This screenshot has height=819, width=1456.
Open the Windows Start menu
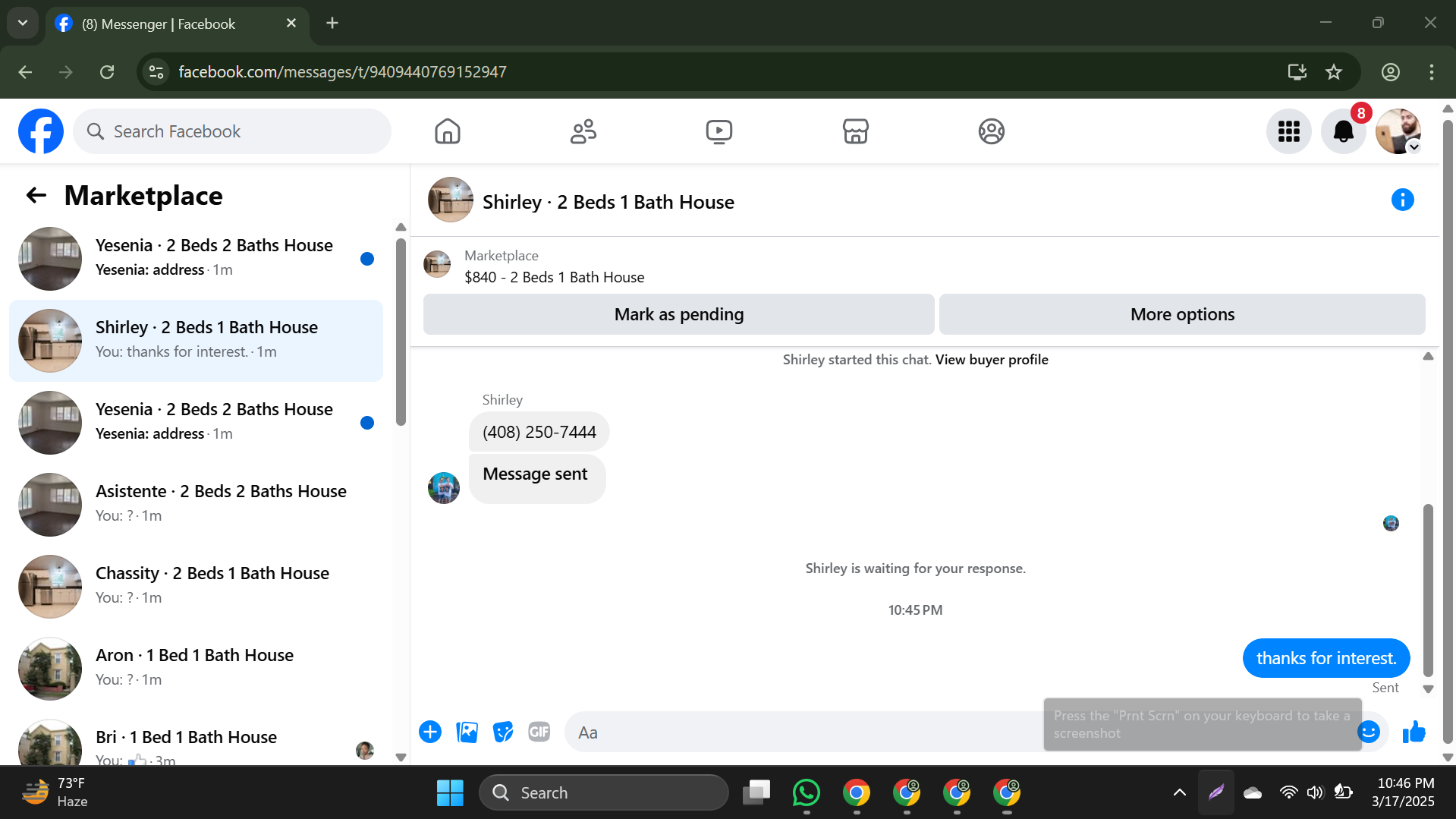point(450,792)
